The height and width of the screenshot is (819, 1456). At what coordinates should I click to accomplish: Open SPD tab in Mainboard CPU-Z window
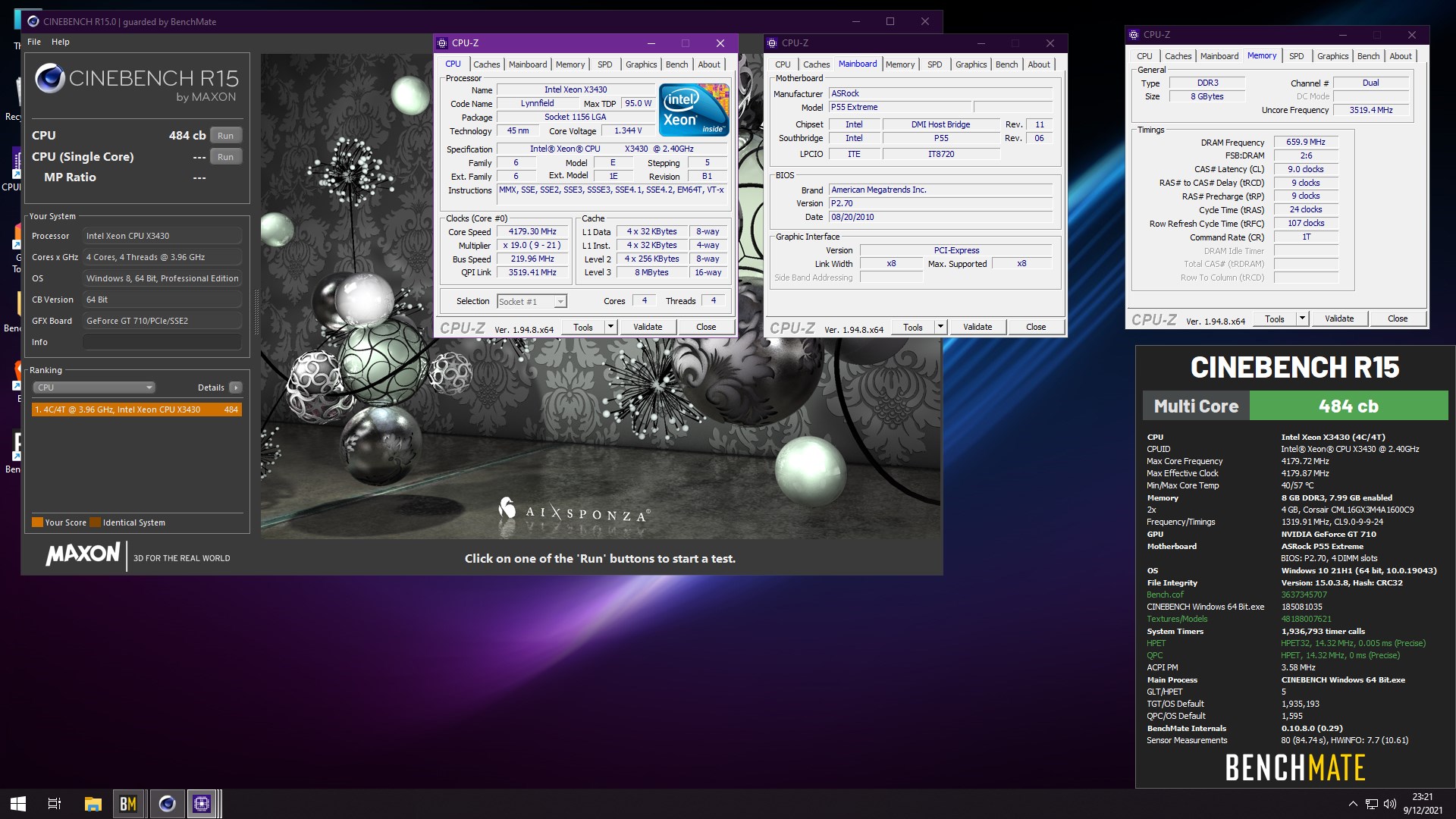(935, 64)
